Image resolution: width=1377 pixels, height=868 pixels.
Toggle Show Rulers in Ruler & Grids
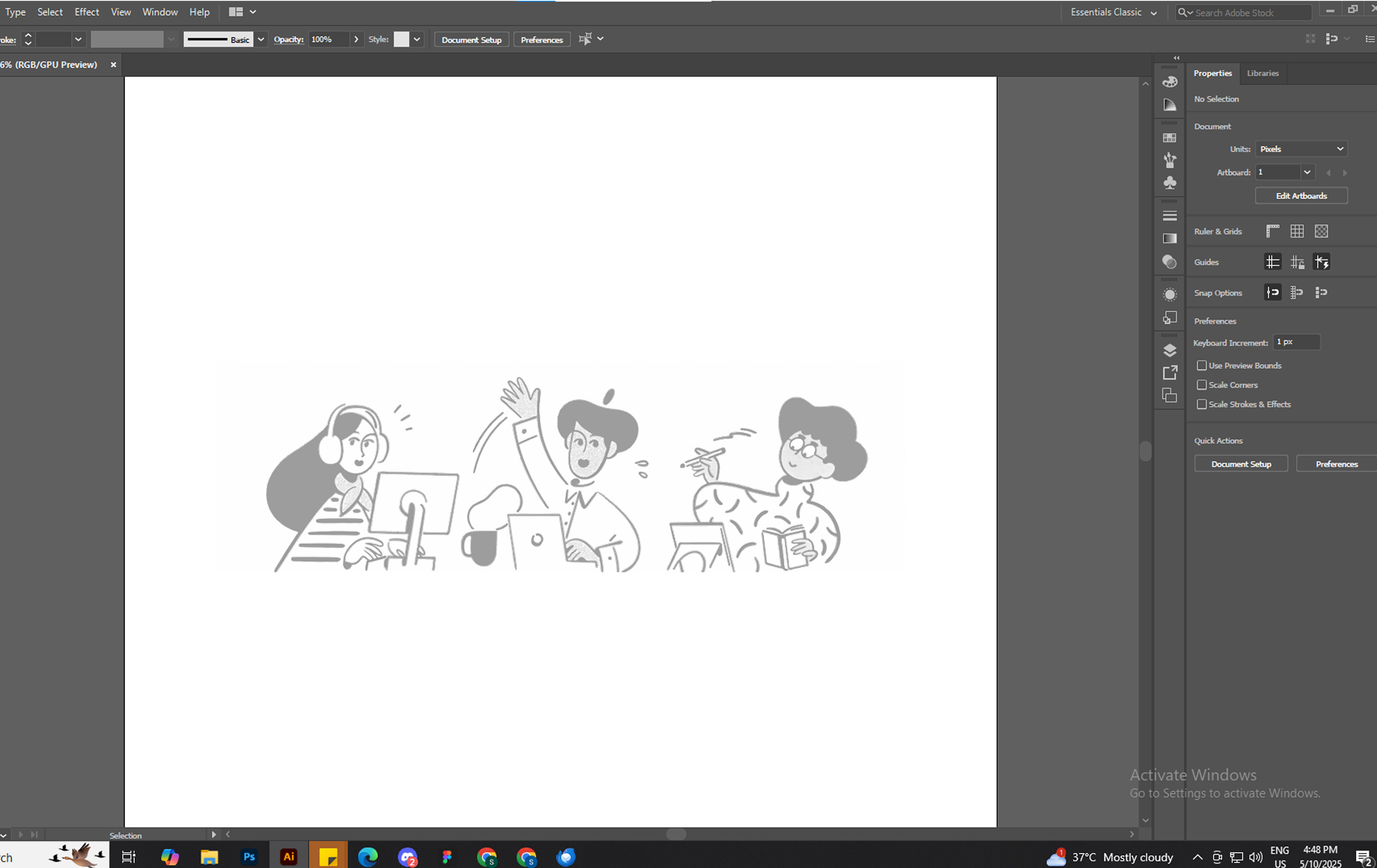click(x=1272, y=231)
